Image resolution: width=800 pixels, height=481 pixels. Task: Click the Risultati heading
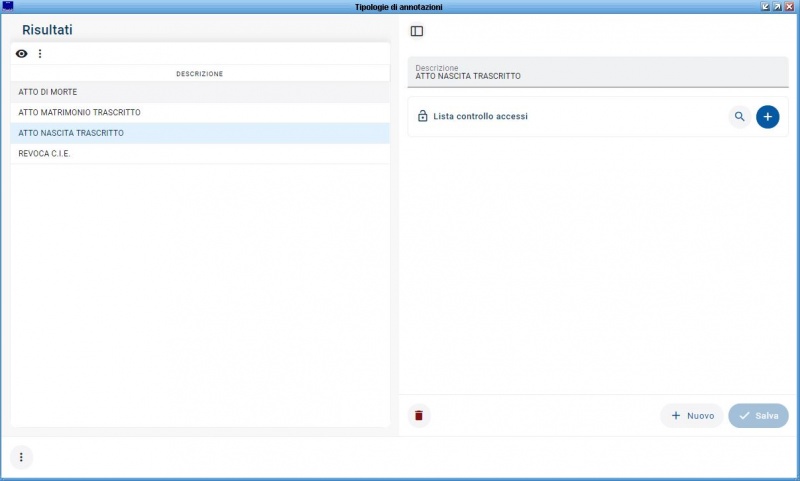pos(47,30)
